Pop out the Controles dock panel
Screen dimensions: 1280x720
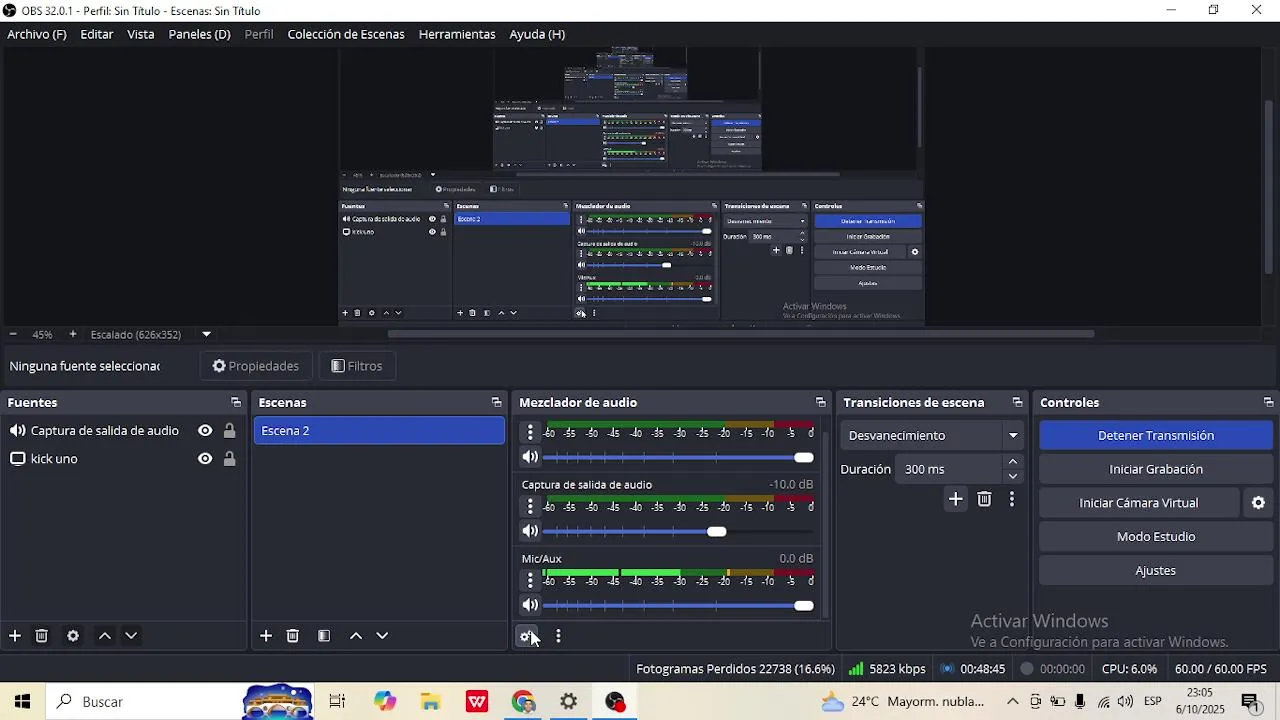(1268, 403)
